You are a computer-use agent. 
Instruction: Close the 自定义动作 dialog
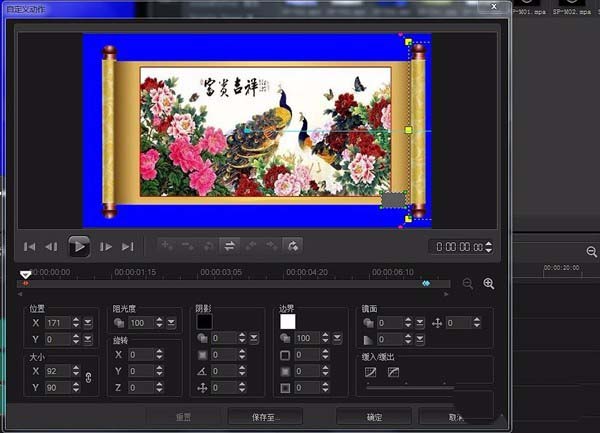(x=494, y=7)
